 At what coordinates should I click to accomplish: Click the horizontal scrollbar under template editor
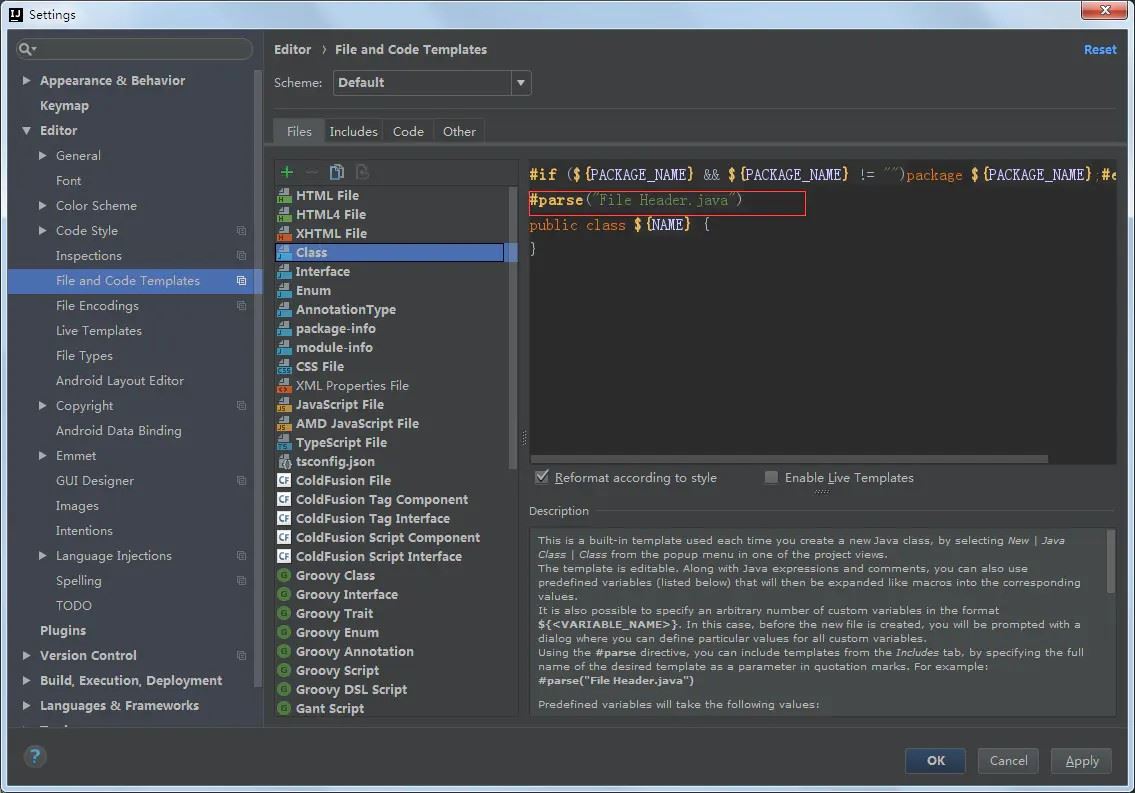click(x=790, y=459)
